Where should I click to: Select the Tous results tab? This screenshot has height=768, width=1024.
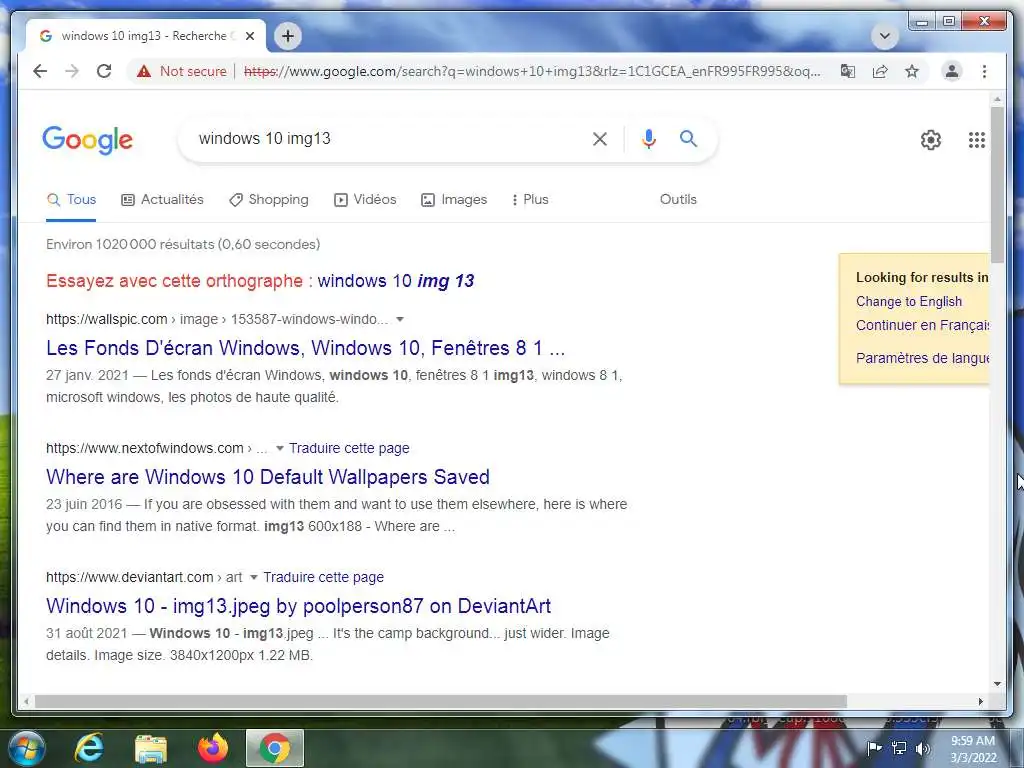coord(71,200)
